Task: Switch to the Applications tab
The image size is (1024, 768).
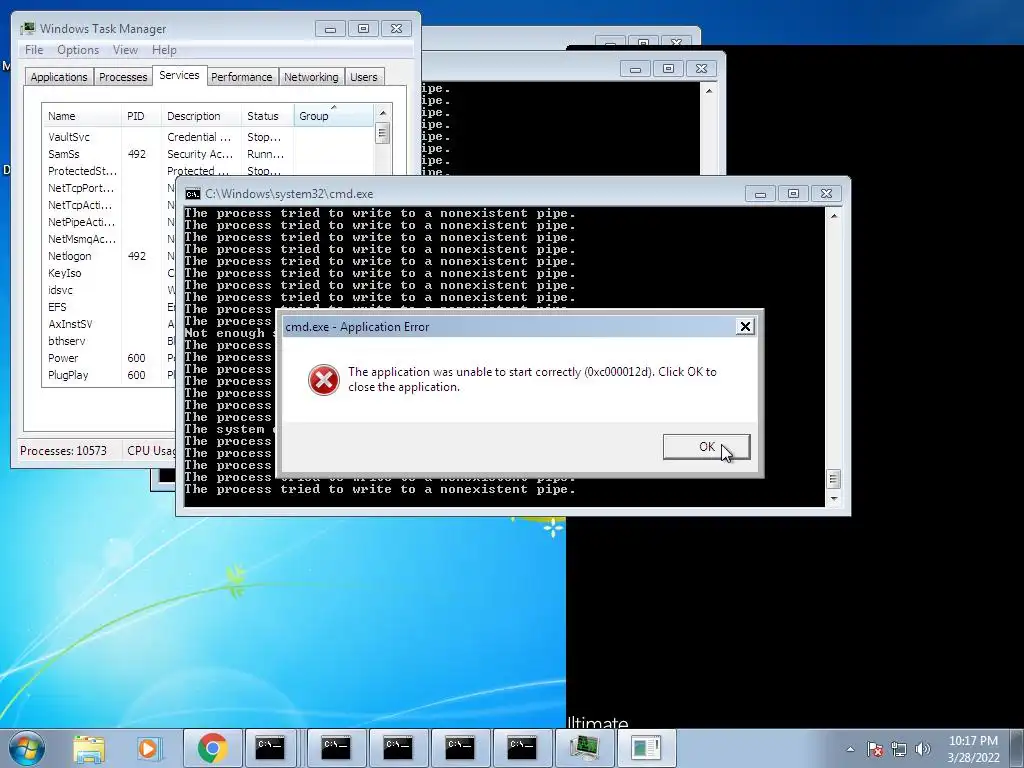Action: [59, 77]
